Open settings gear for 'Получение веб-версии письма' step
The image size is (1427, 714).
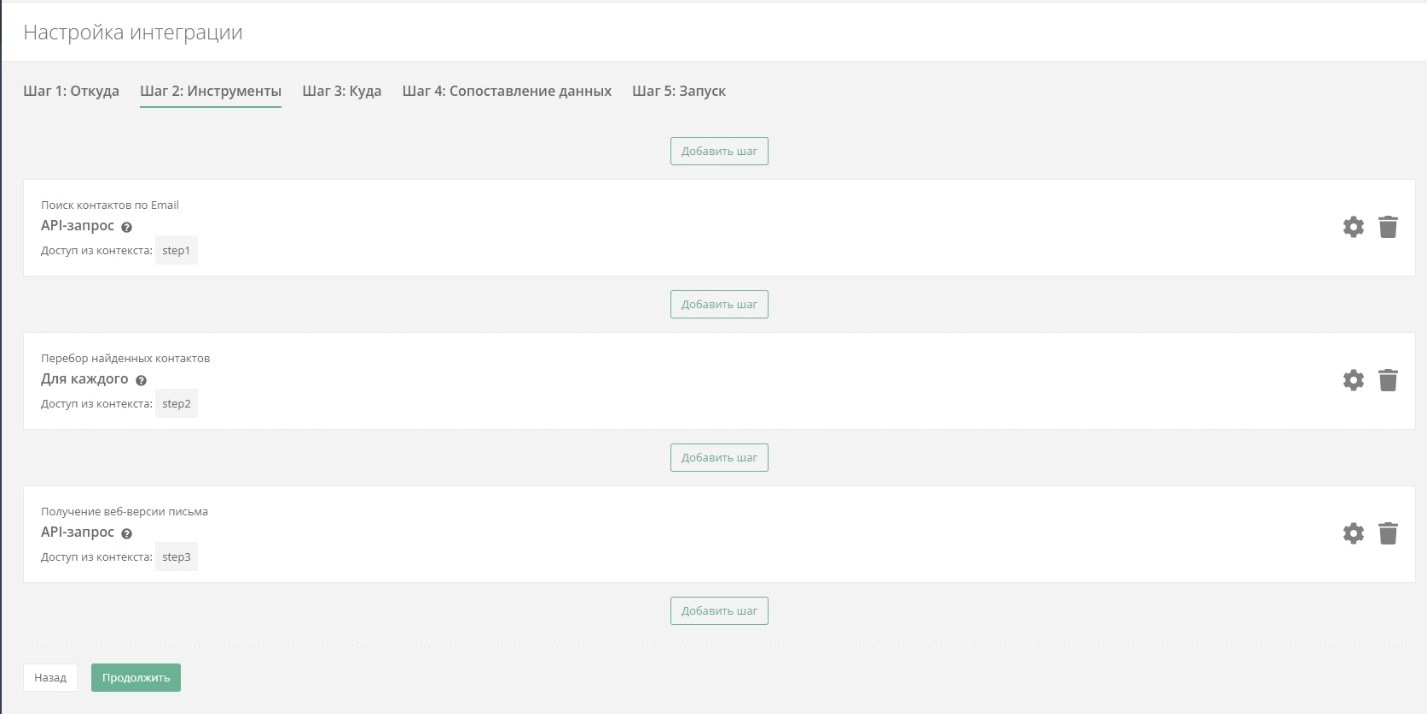[x=1352, y=533]
